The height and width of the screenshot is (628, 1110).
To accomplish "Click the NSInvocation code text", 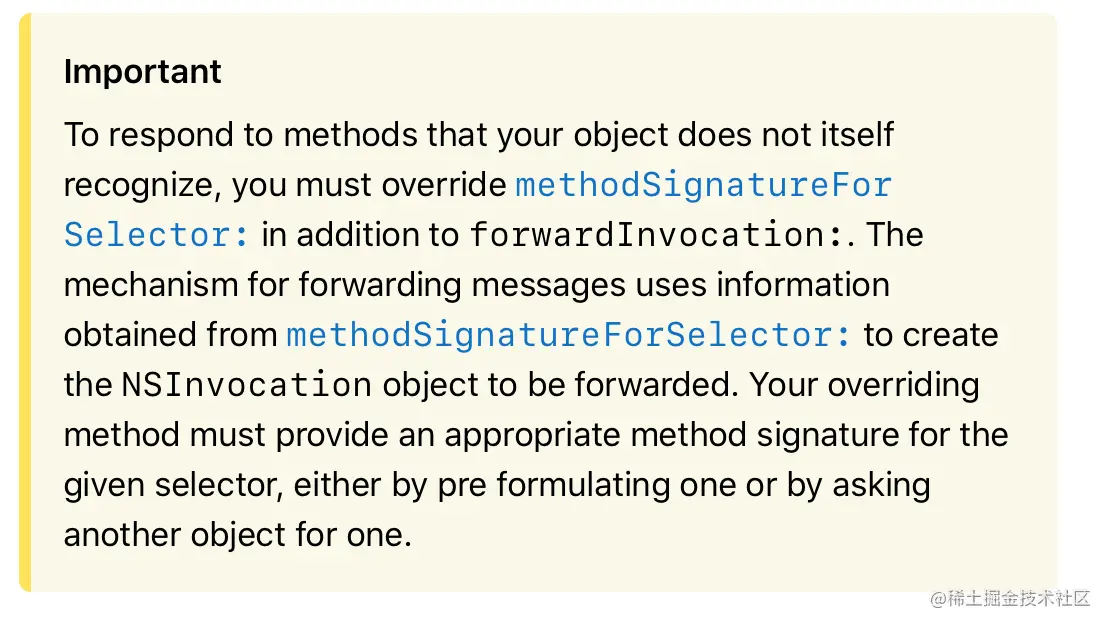I will pos(246,385).
